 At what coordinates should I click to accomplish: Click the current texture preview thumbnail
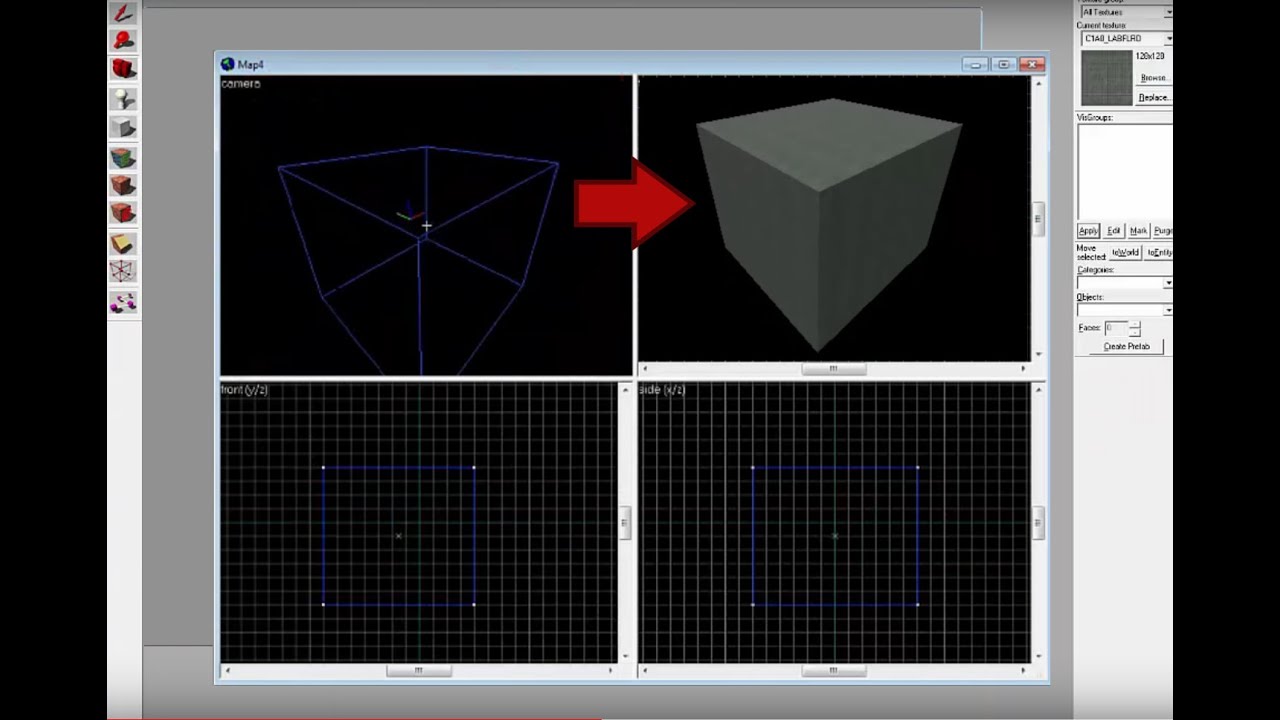click(1106, 77)
